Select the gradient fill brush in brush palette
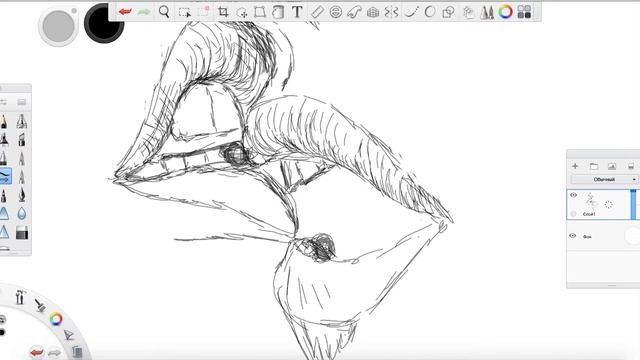This screenshot has height=360, width=640. (x=22, y=233)
